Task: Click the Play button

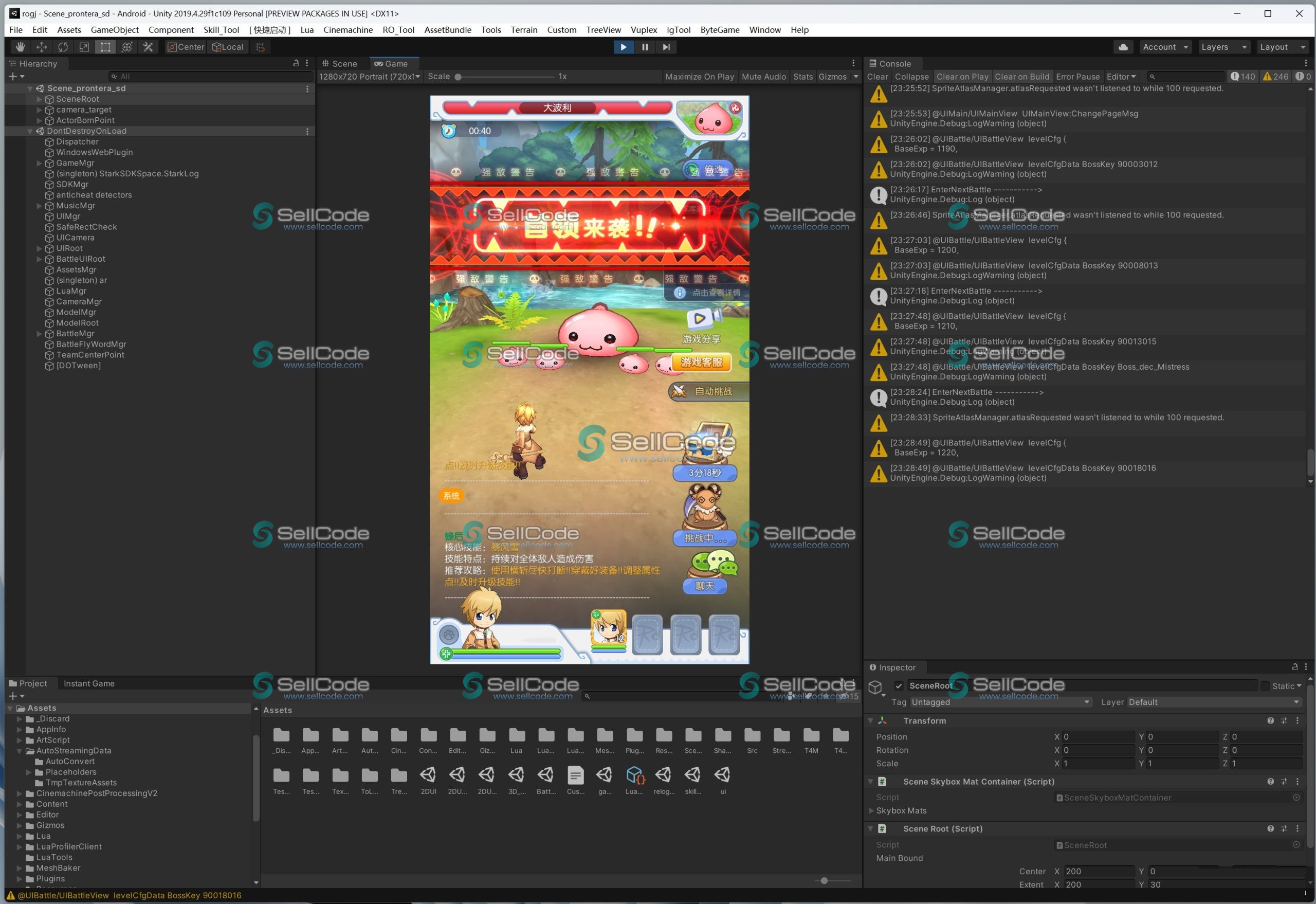Action: (x=623, y=47)
